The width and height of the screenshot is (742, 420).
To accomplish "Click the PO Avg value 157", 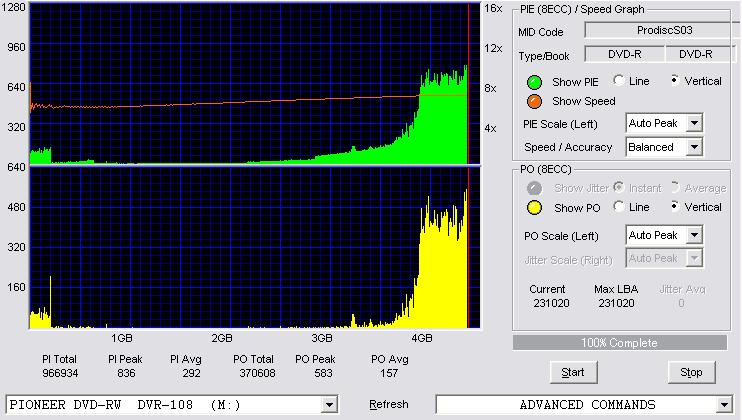I will pos(389,373).
